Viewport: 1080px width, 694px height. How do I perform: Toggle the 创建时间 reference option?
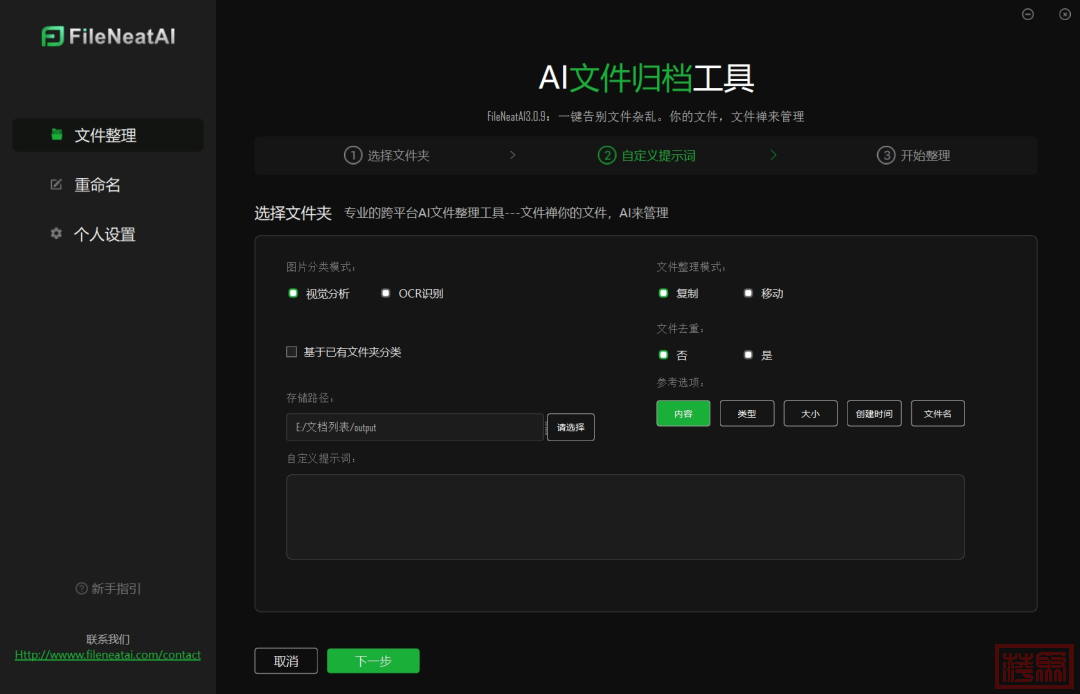pyautogui.click(x=874, y=413)
